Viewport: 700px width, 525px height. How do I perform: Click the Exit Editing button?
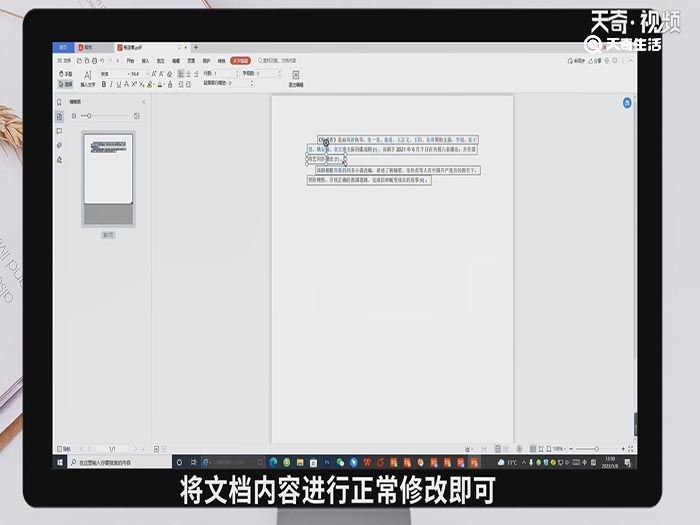point(296,79)
